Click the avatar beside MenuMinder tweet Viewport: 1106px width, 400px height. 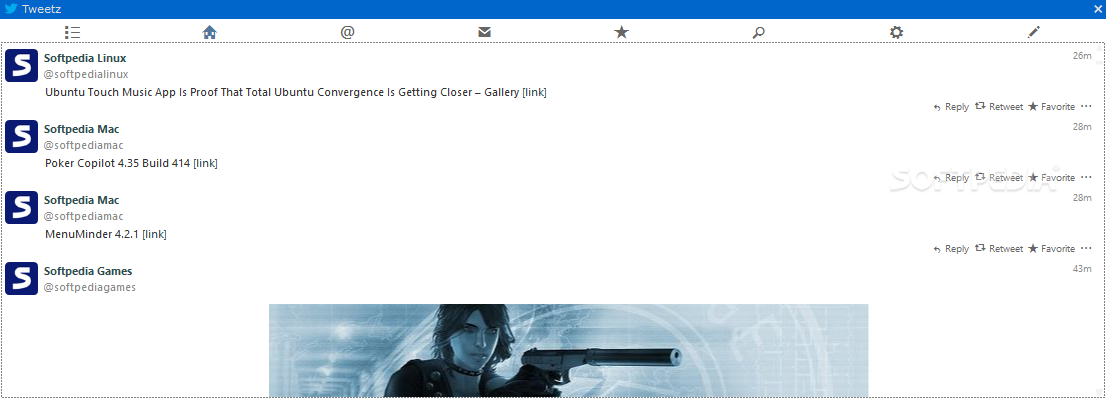click(x=21, y=207)
